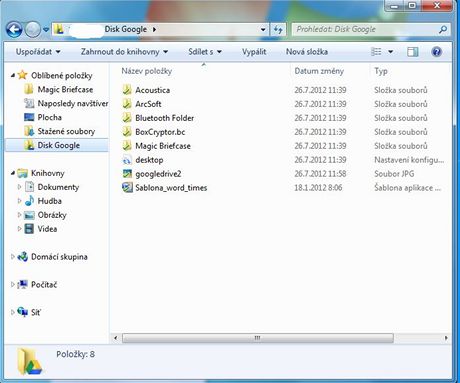Select the Obrázky library
This screenshot has width=460, height=383.
[x=46, y=215]
